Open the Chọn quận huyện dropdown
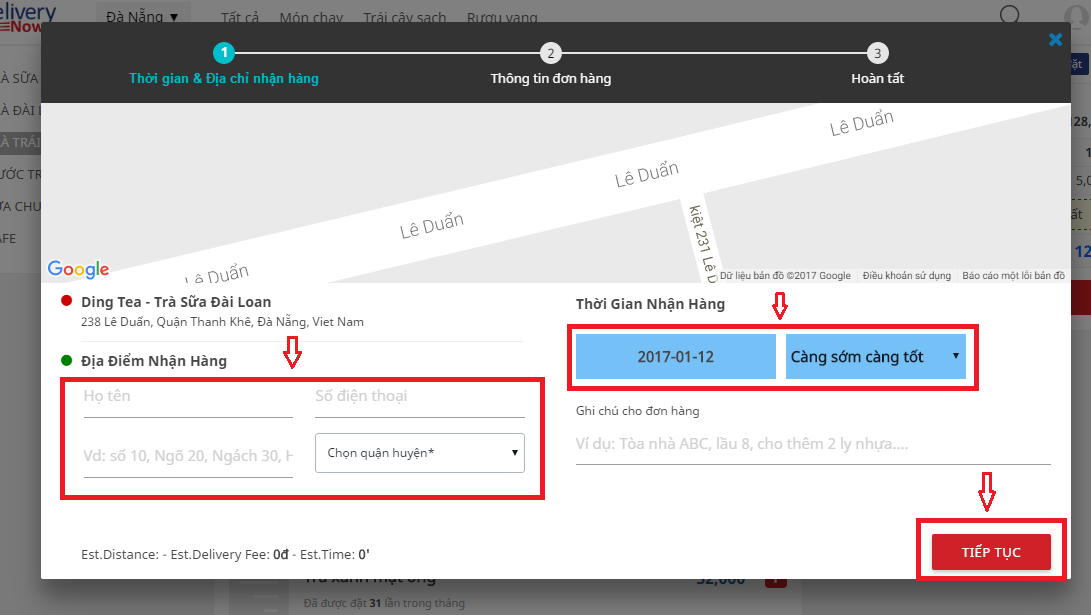The image size is (1091, 615). tap(420, 453)
